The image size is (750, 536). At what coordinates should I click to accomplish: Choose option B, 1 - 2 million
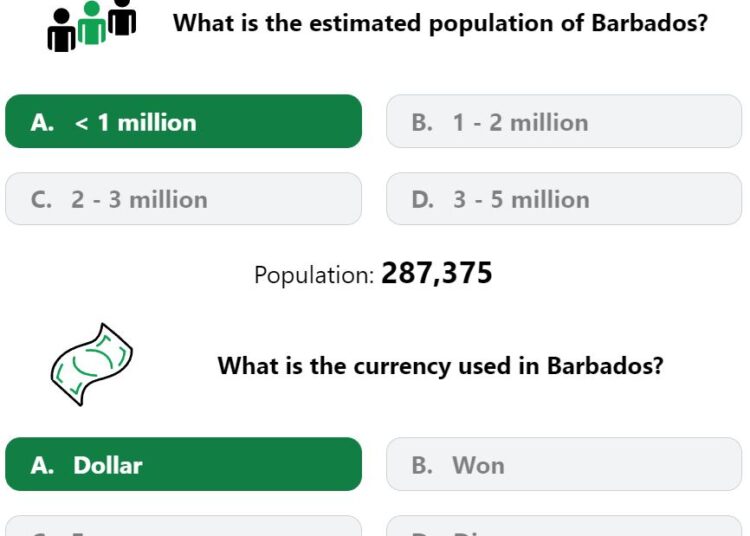click(x=564, y=121)
